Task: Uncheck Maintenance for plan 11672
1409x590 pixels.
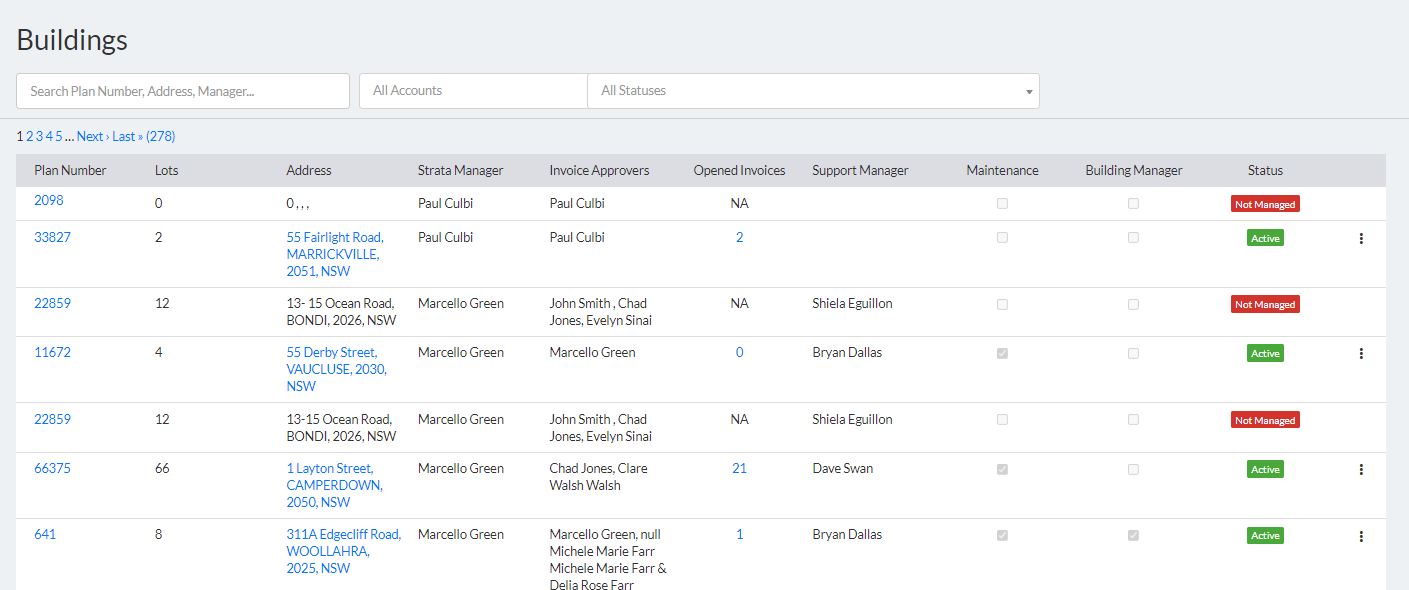Action: pyautogui.click(x=1002, y=353)
